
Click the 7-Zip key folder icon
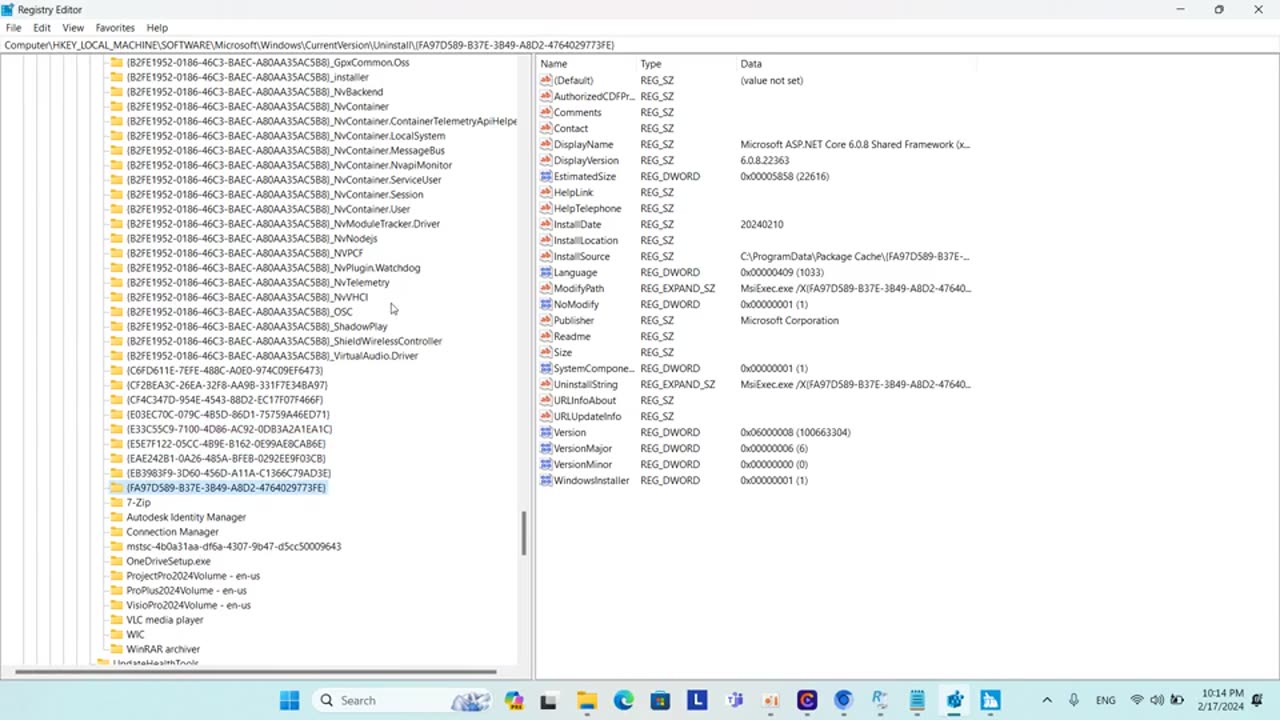[x=116, y=502]
